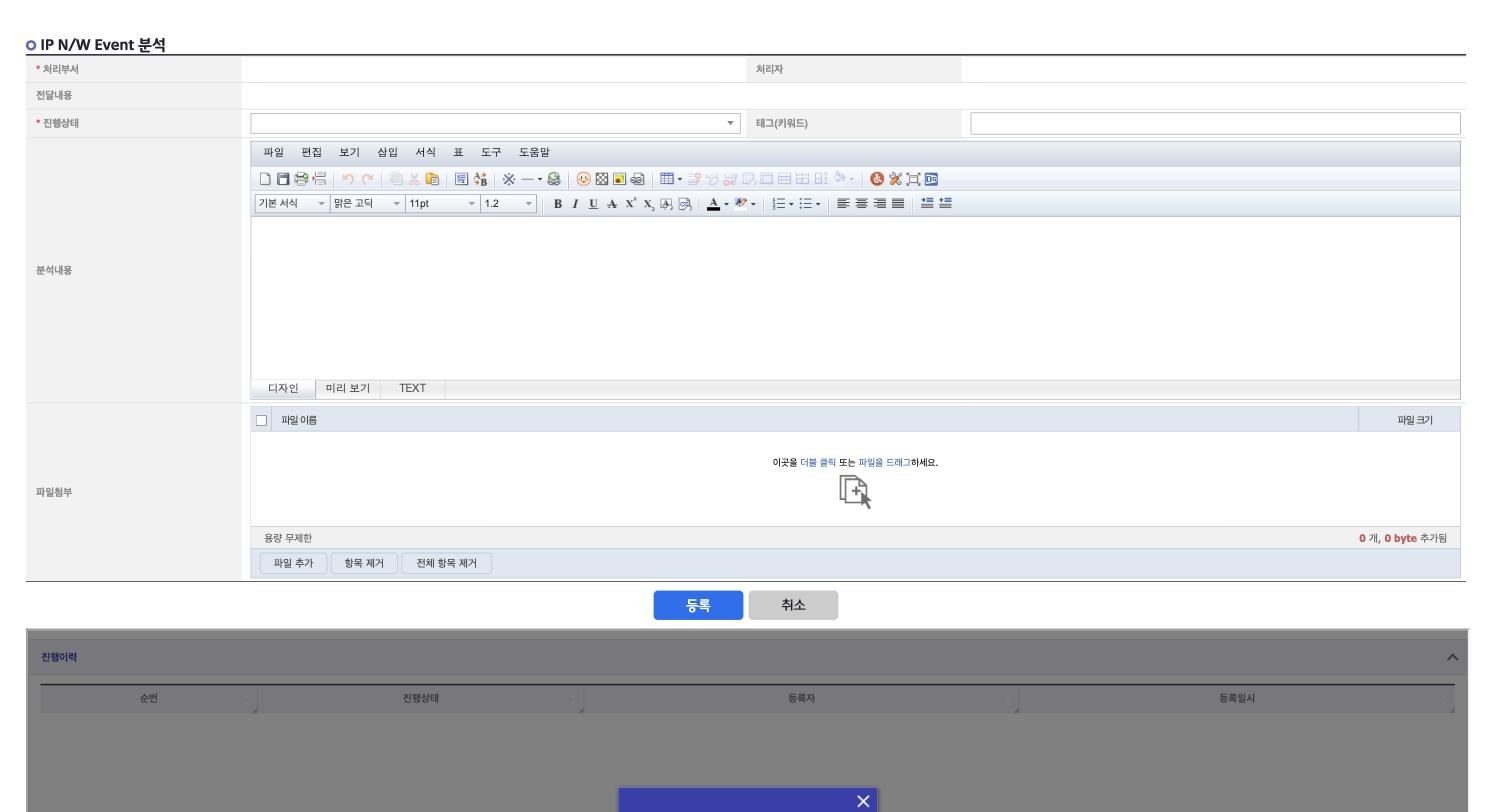1492x812 pixels.
Task: Apply superscript formatting
Action: point(630,204)
